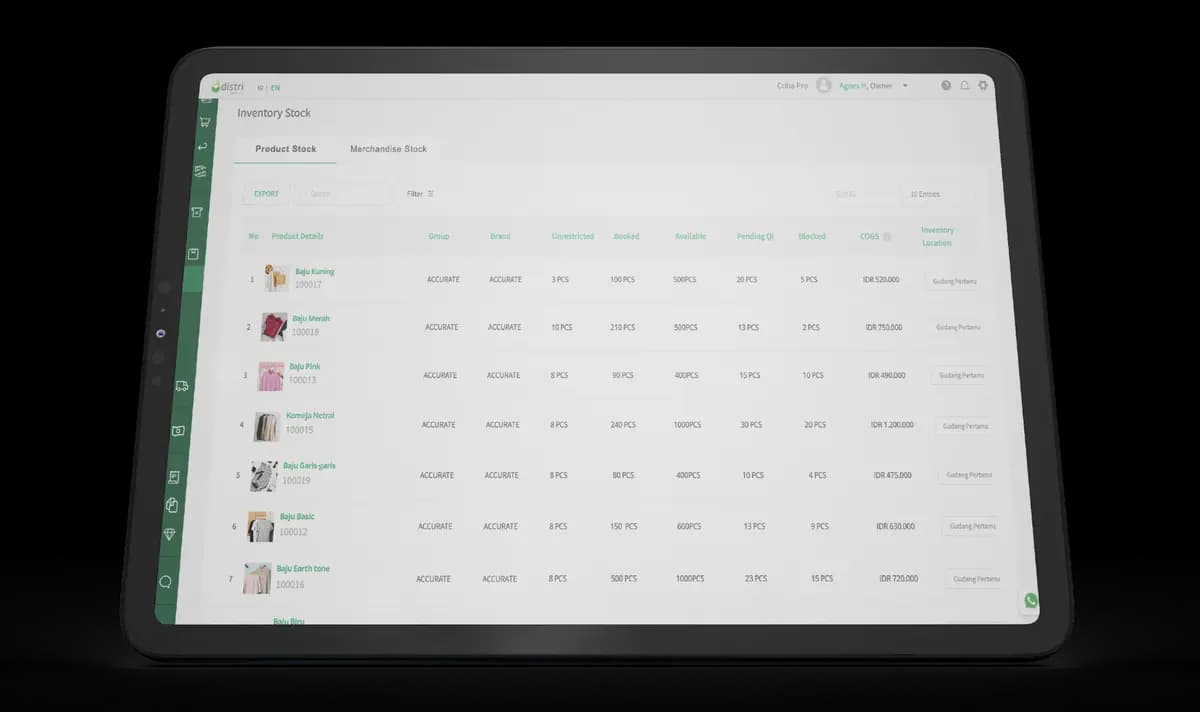Open the diamond sidebar icon
The image size is (1200, 712).
coord(169,534)
